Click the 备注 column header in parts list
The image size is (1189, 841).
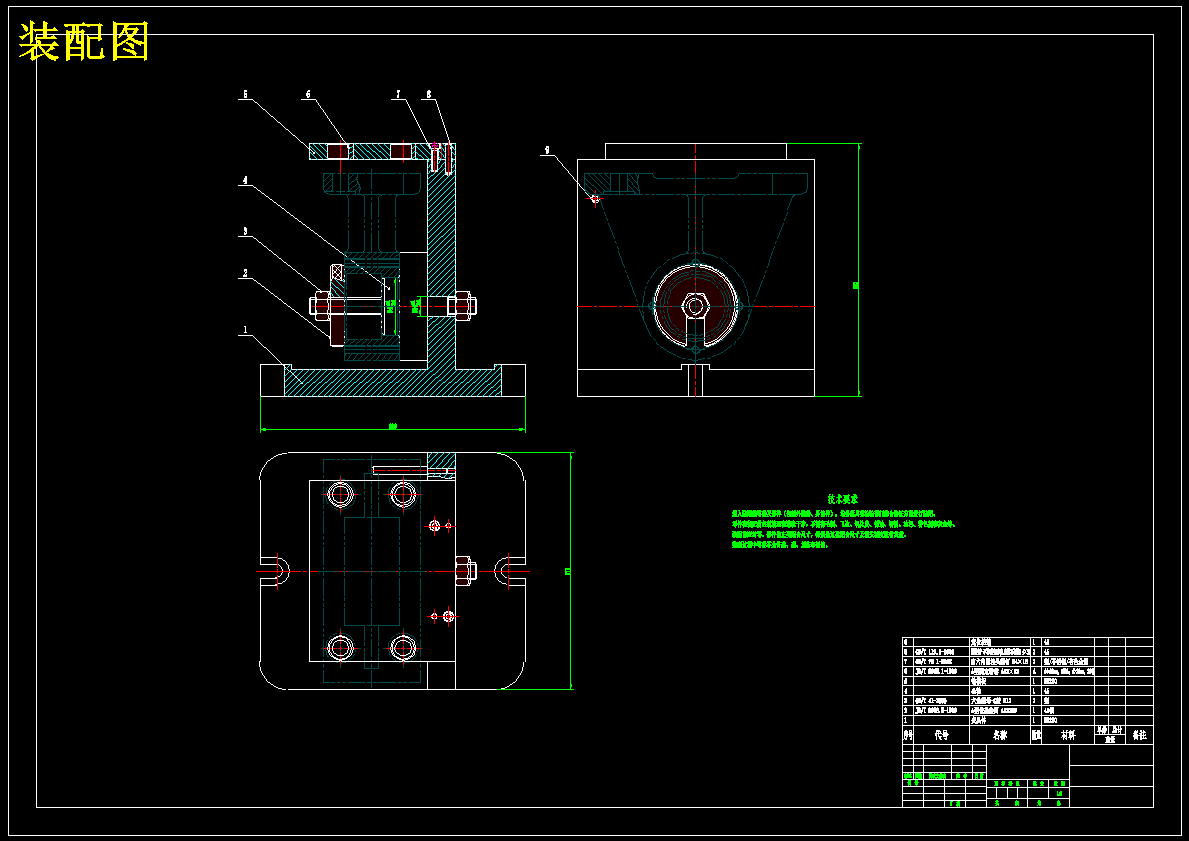click(1140, 735)
